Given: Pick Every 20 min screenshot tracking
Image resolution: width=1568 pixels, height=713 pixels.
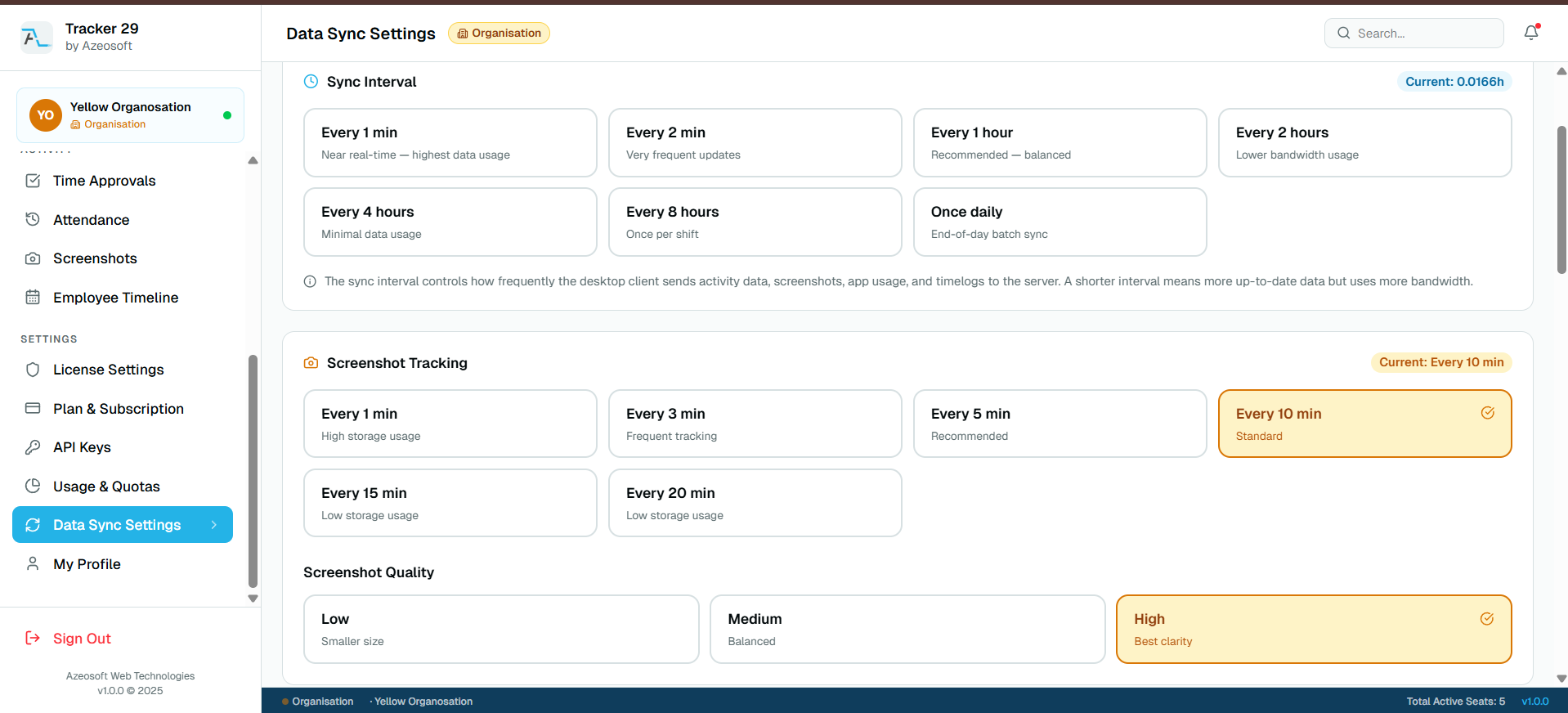Looking at the screenshot, I should (755, 503).
